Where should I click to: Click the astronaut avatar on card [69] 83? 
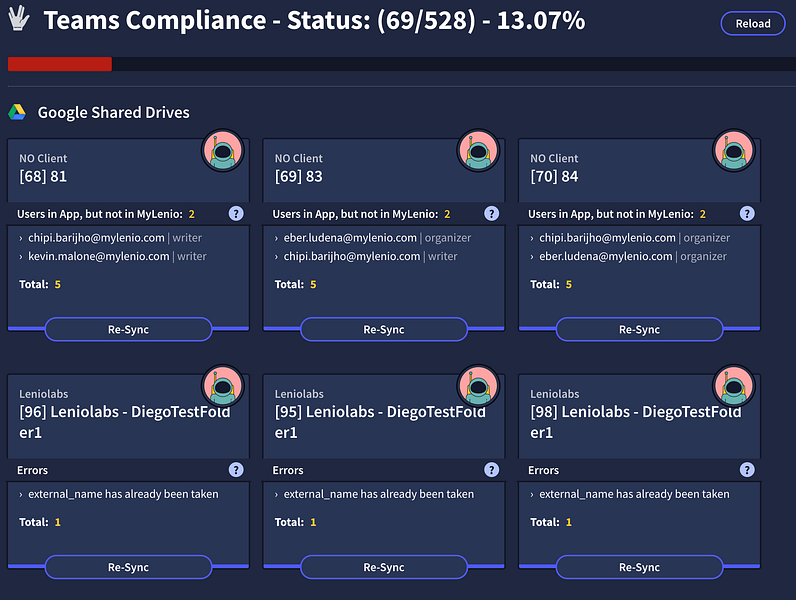tap(478, 151)
